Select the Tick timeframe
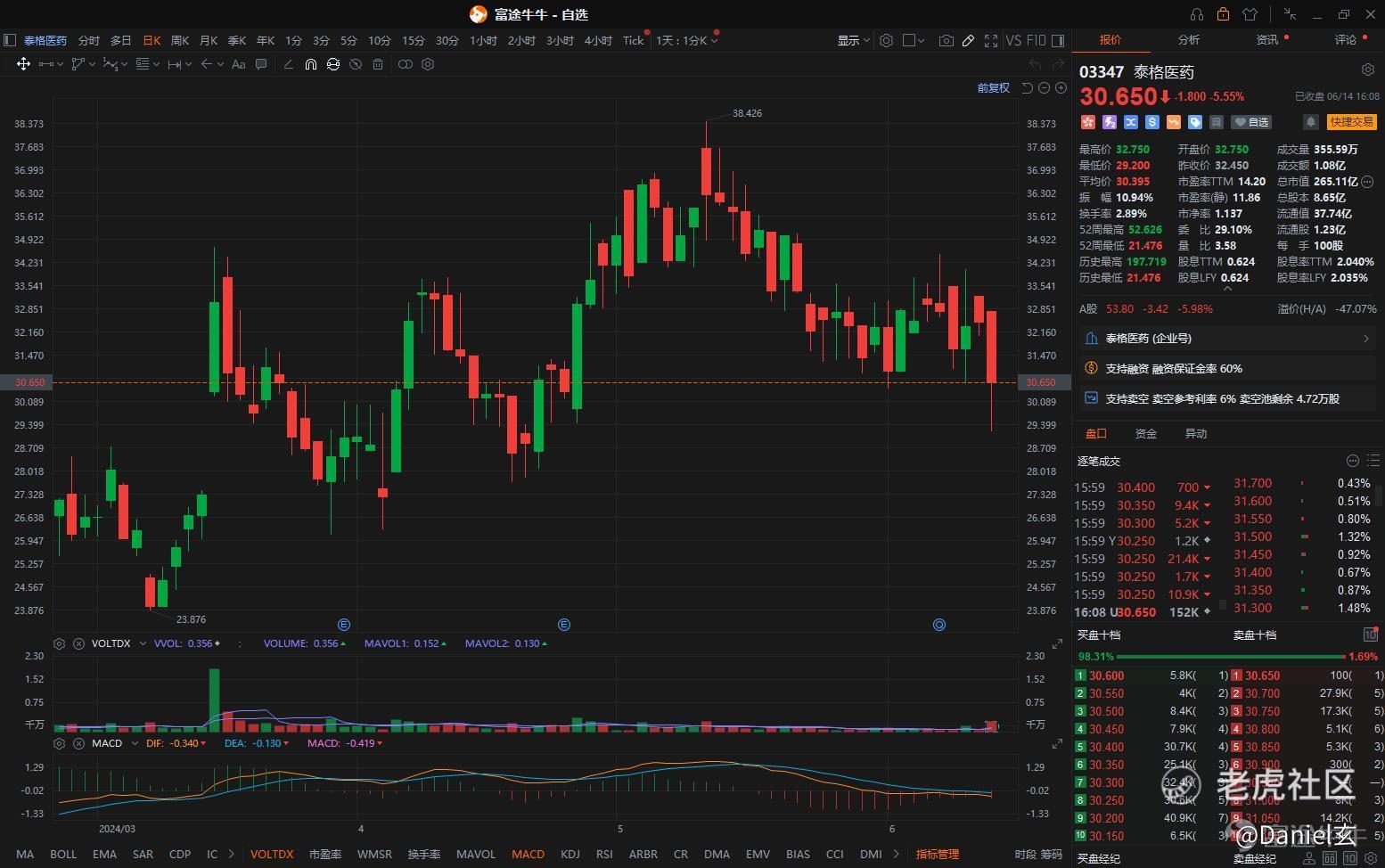Screen dimensions: 1385x868 coord(633,40)
